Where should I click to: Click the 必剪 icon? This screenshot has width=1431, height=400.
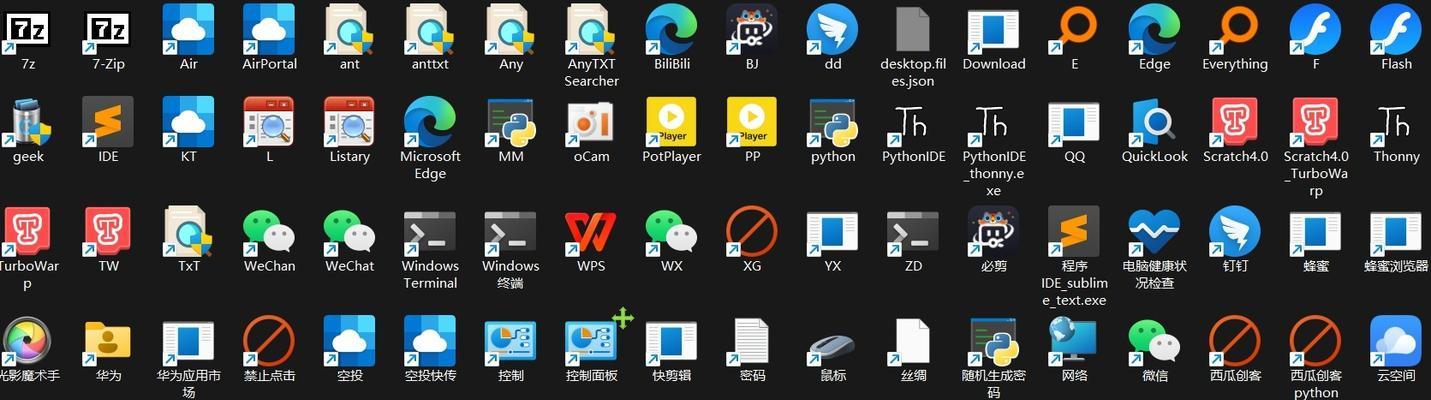point(994,232)
